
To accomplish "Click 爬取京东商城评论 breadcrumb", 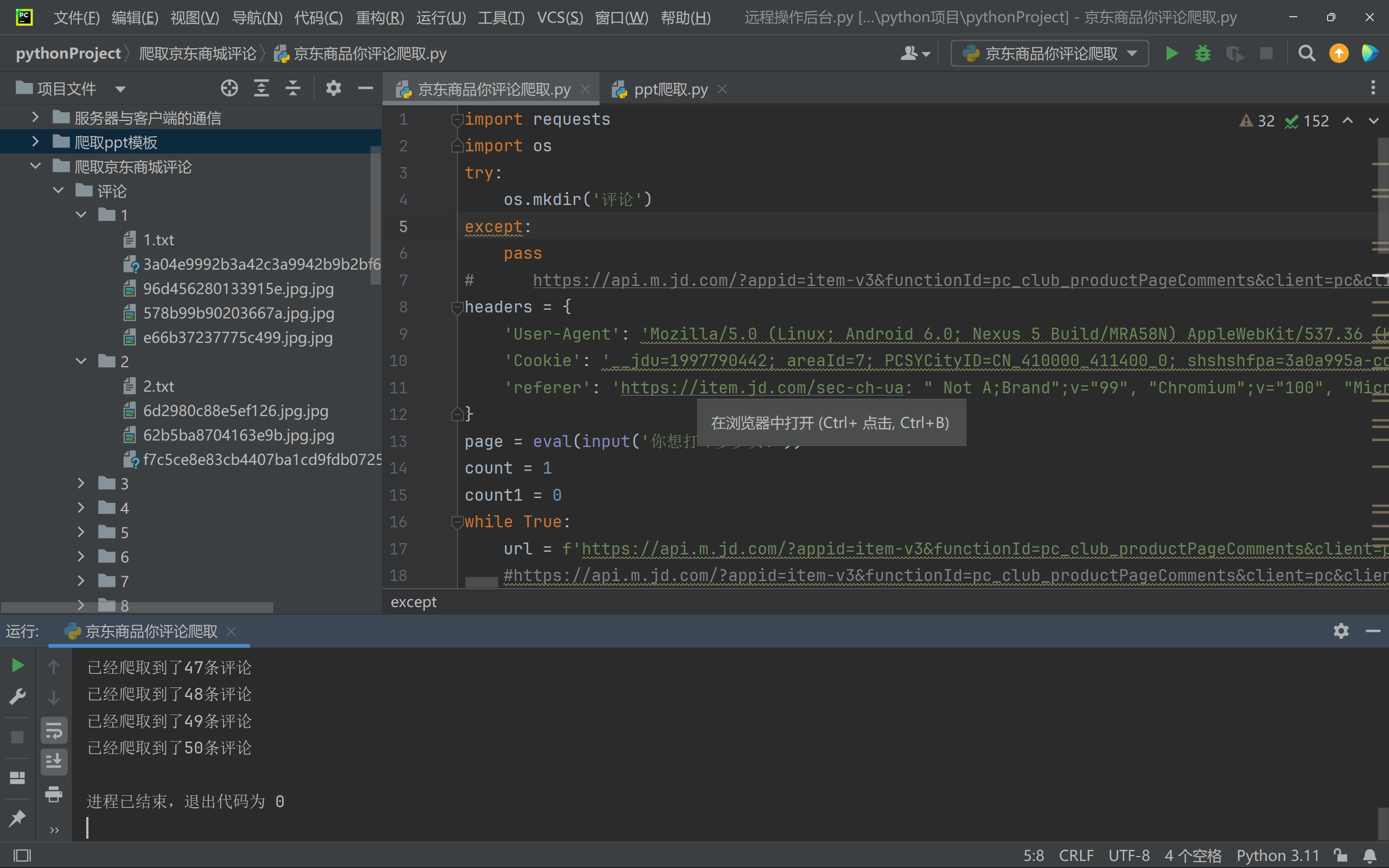I will point(197,53).
